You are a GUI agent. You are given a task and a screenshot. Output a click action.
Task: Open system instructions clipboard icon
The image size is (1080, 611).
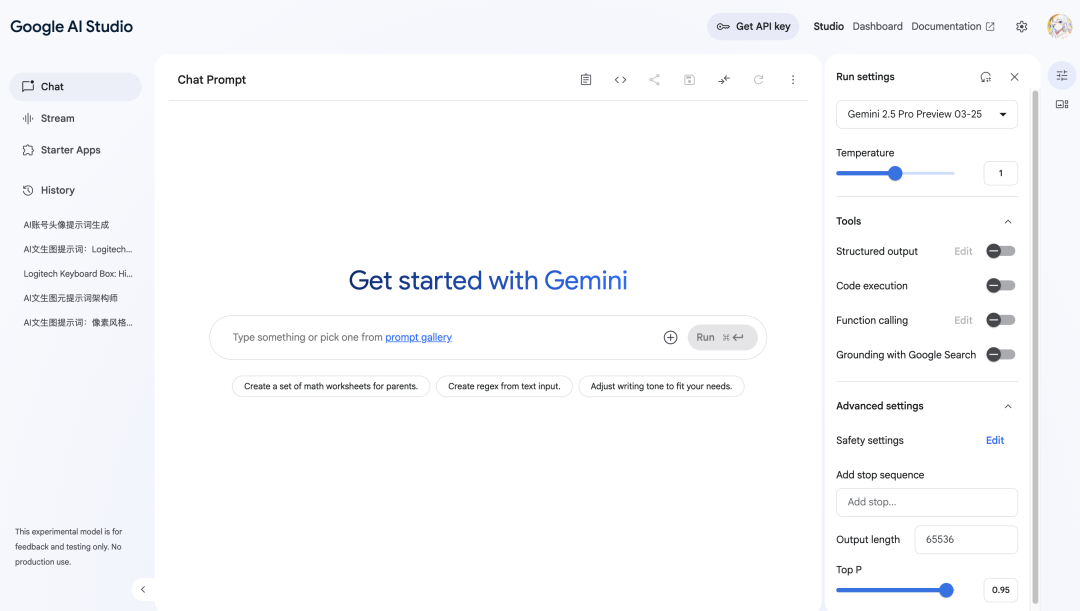click(x=585, y=80)
